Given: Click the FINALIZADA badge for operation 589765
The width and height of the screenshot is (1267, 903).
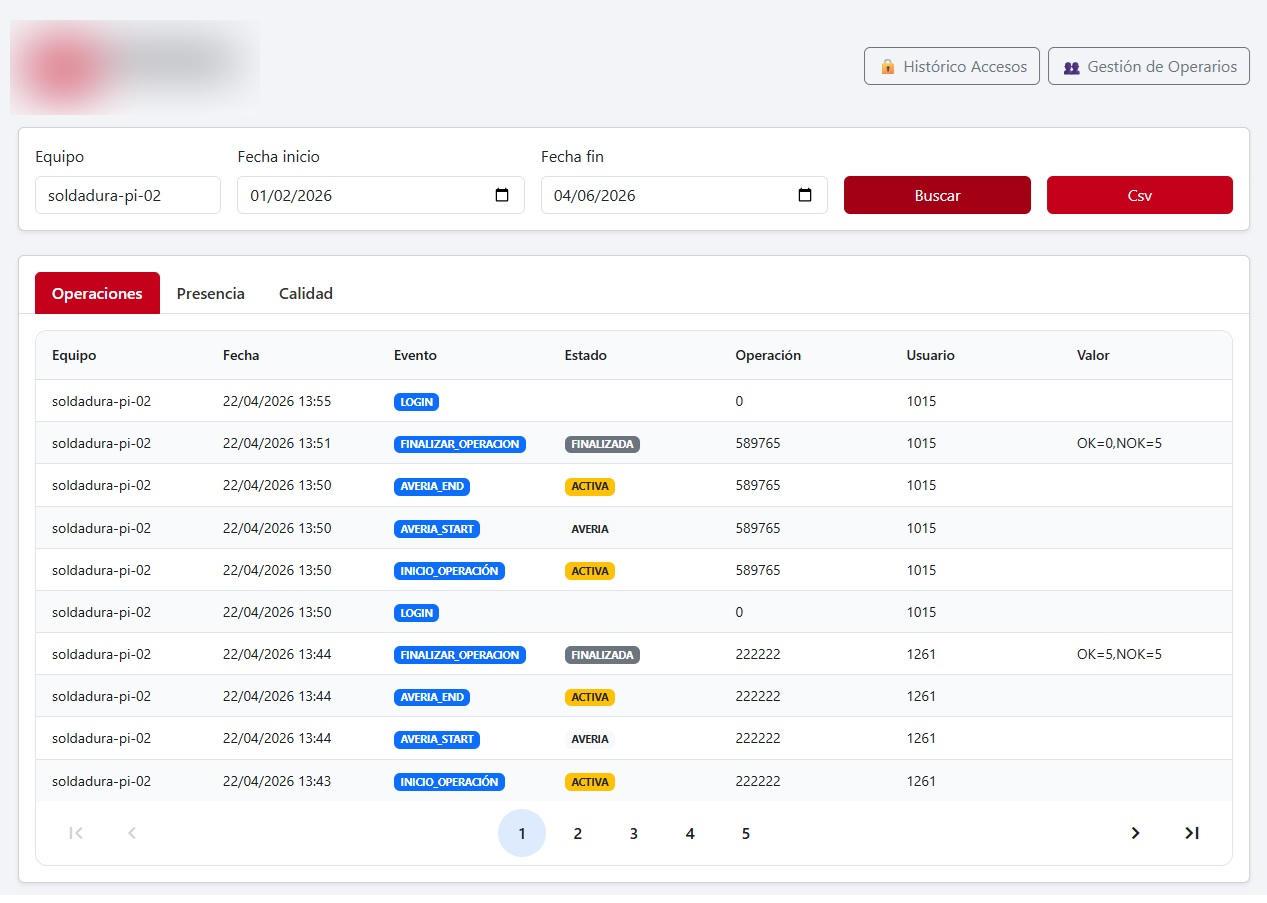Looking at the screenshot, I should (602, 444).
